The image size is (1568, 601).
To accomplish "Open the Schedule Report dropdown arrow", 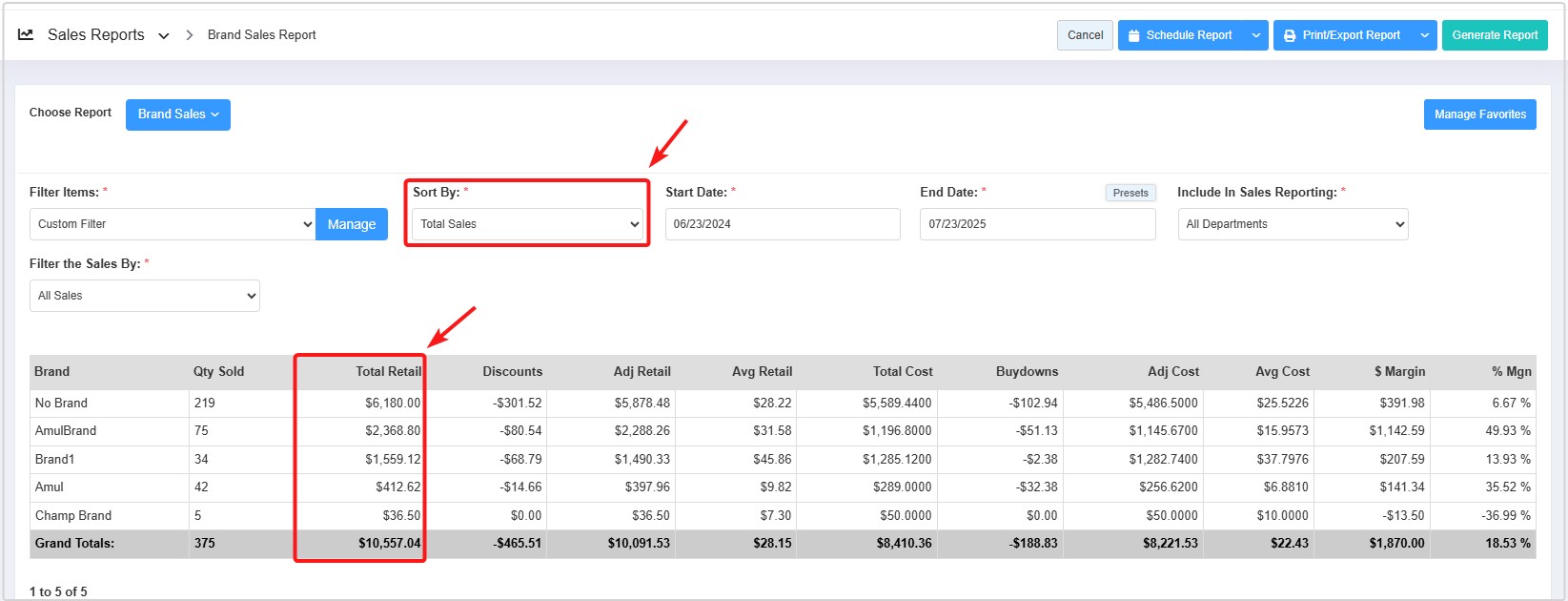I will [1256, 35].
